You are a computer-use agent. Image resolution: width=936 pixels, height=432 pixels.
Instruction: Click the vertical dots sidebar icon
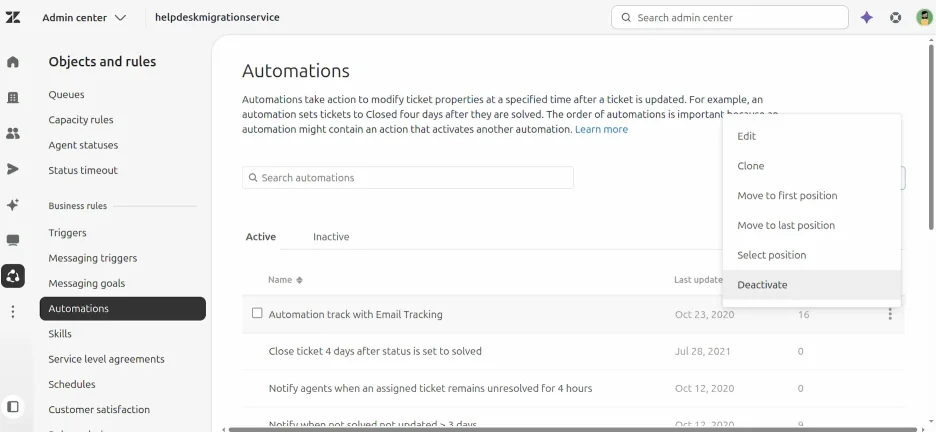13,311
